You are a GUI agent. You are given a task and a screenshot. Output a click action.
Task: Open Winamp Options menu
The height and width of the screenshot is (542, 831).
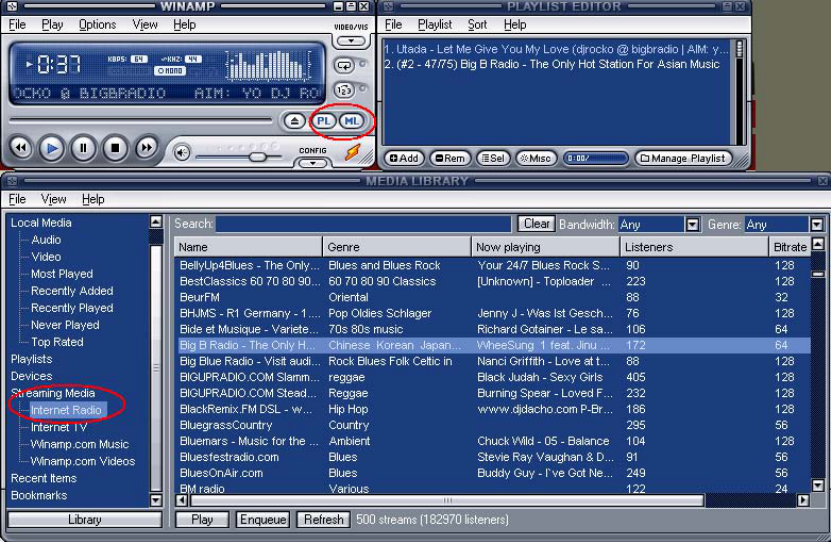[97, 24]
